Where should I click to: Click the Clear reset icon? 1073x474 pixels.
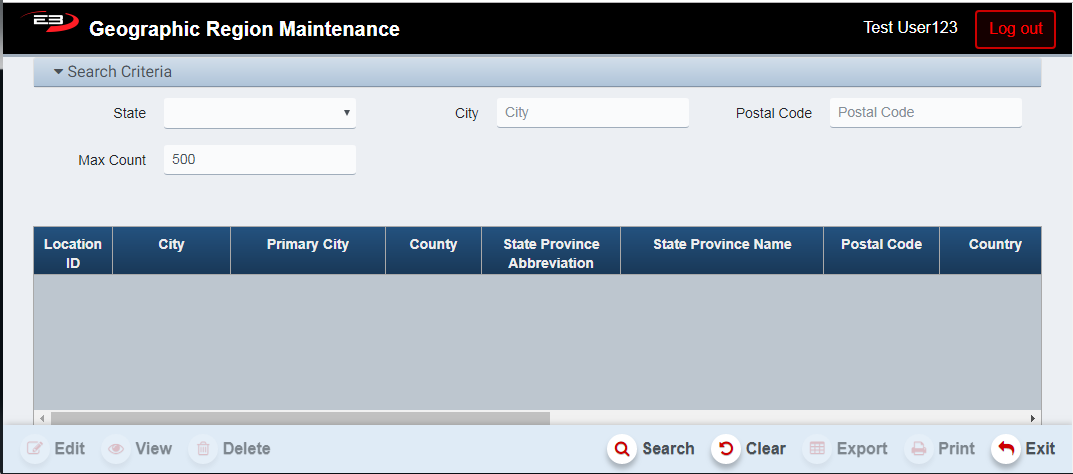coord(726,449)
